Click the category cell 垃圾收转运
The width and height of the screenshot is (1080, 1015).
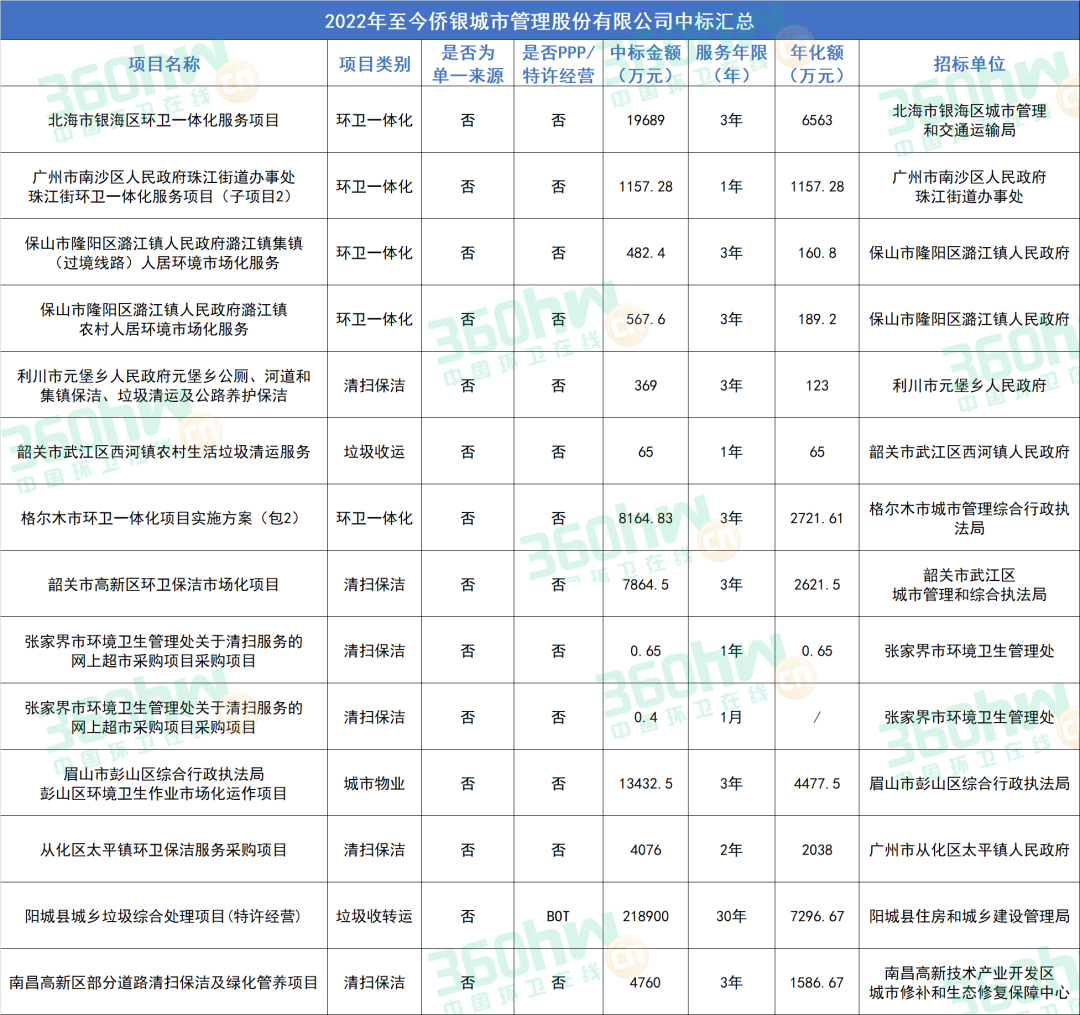[375, 917]
